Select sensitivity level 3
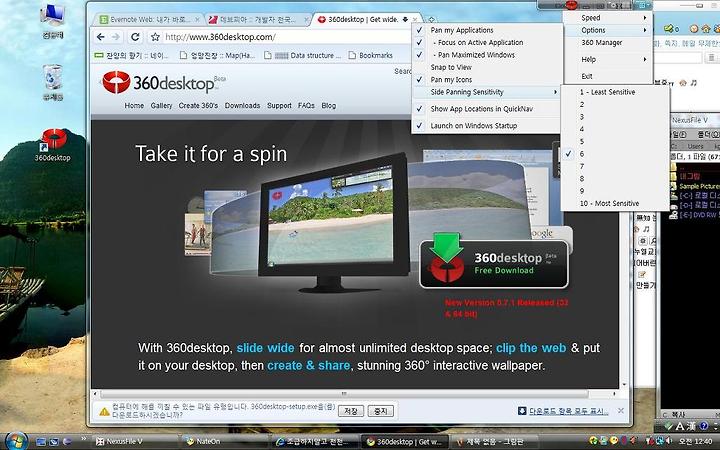Viewport: 720px width, 450px height. 614,117
